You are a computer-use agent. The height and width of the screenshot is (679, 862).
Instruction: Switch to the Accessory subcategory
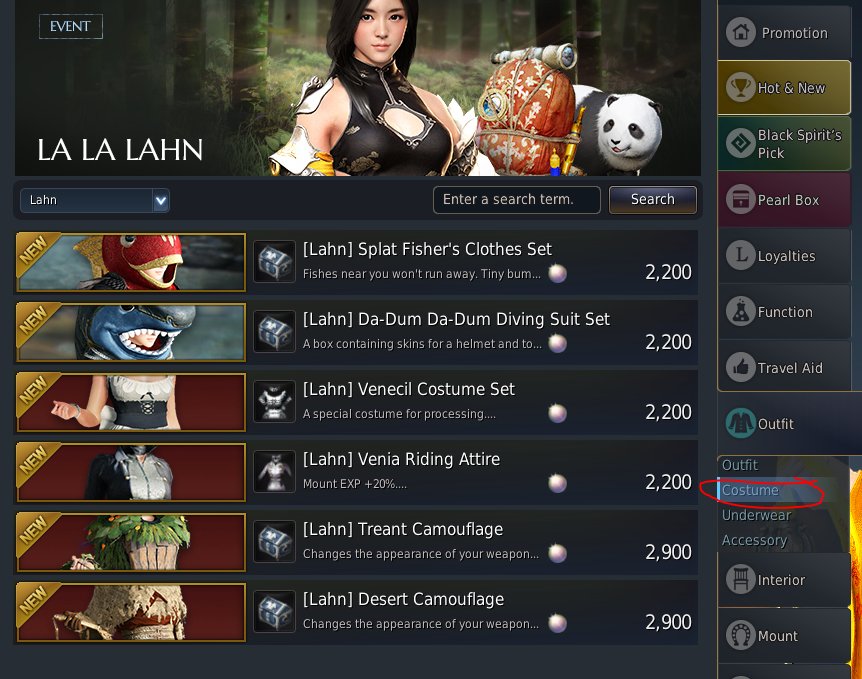[x=754, y=540]
